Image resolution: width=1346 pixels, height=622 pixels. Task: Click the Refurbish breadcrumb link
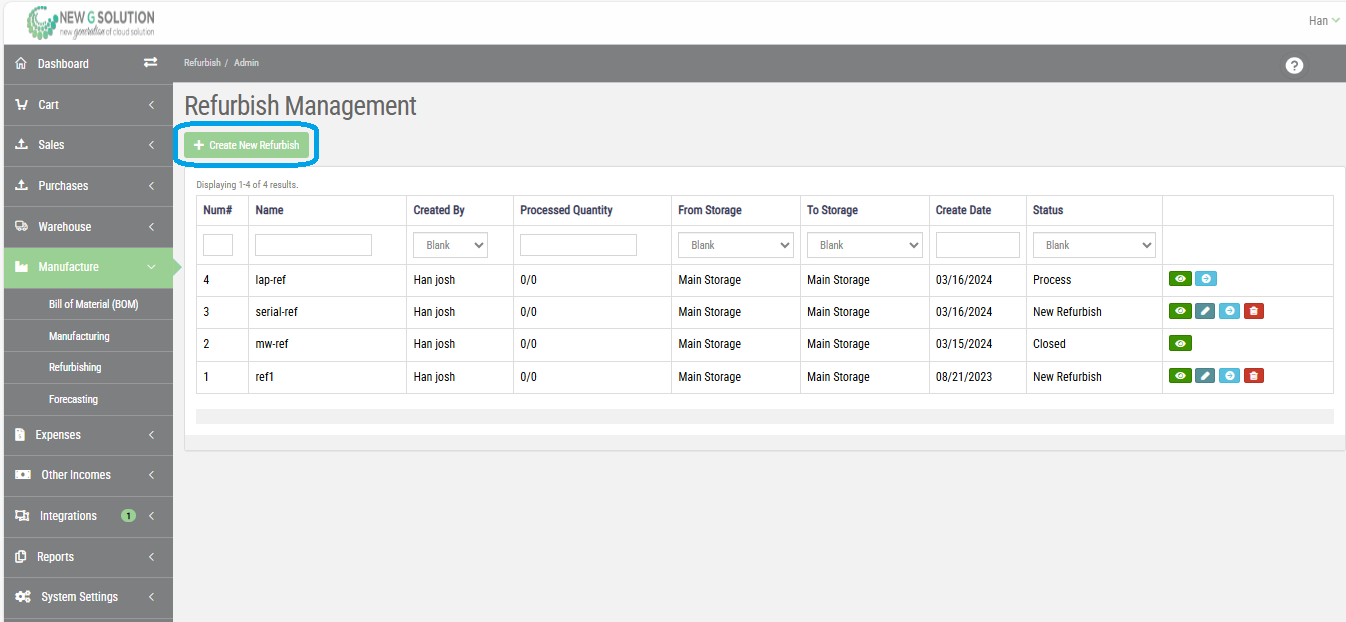coord(202,63)
